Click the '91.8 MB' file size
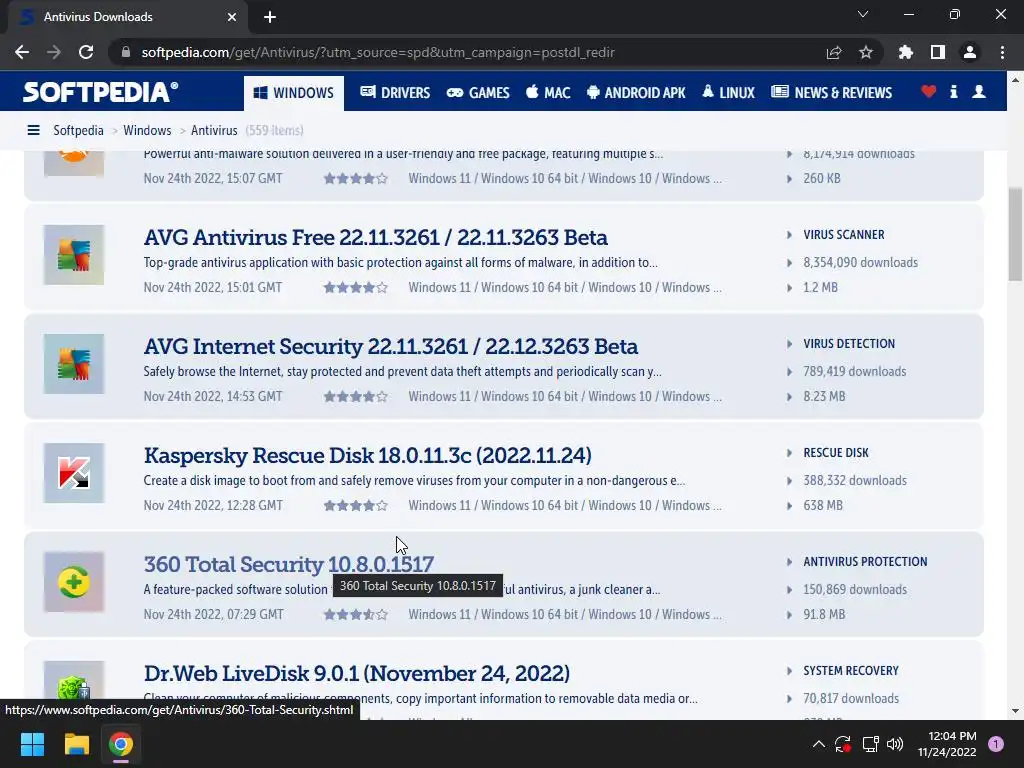 824,615
